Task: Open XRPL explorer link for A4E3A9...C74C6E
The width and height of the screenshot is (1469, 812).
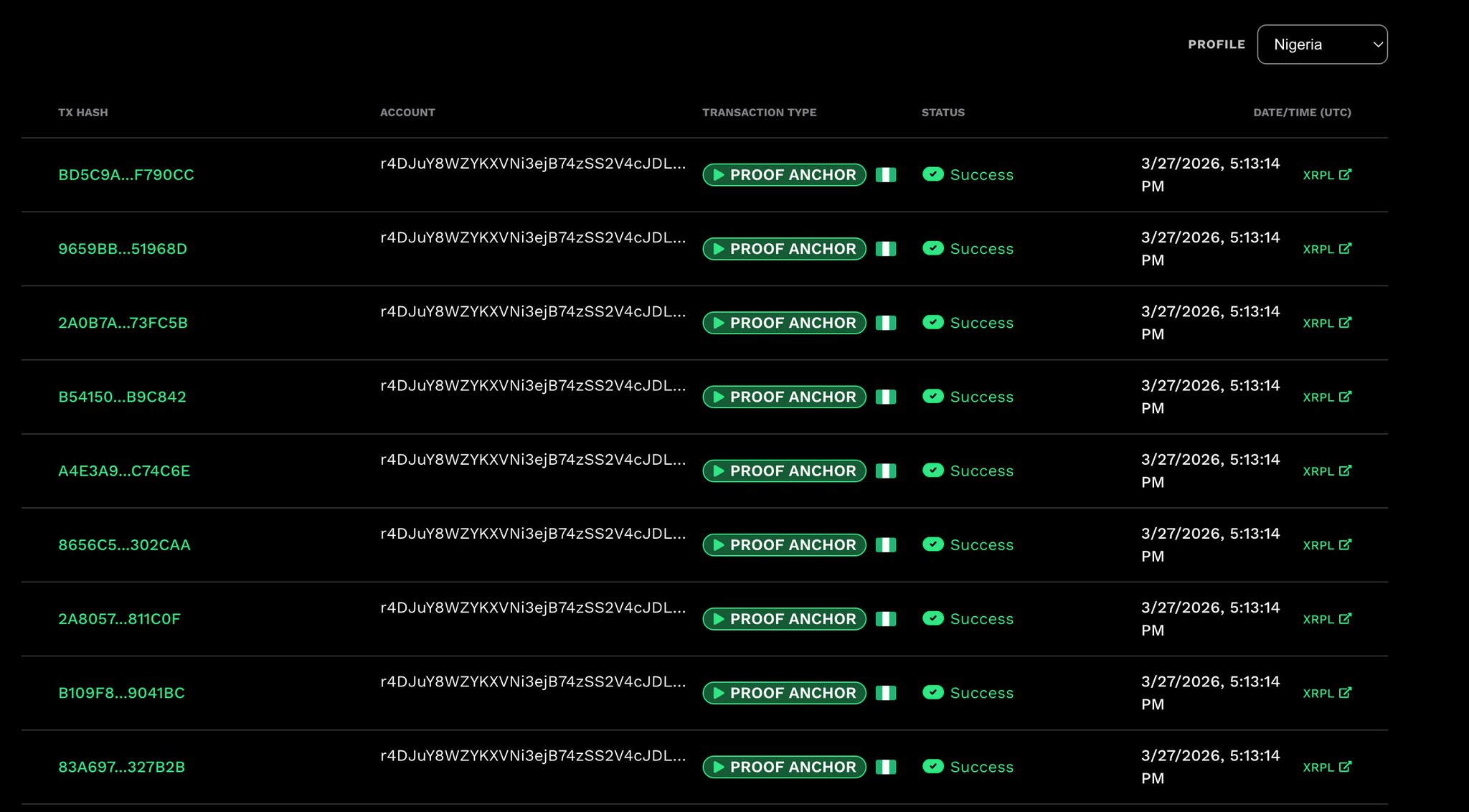Action: point(1327,471)
